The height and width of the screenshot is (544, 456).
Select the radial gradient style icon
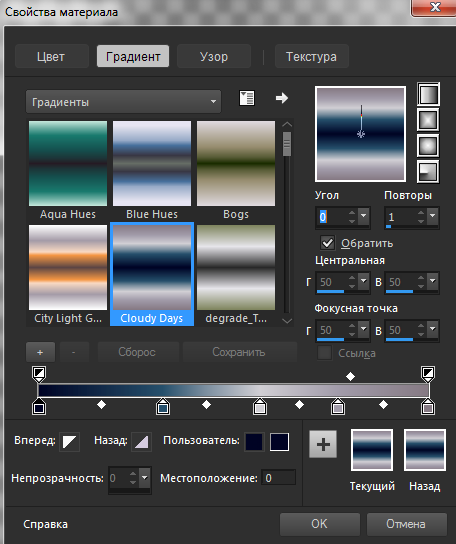click(x=428, y=171)
